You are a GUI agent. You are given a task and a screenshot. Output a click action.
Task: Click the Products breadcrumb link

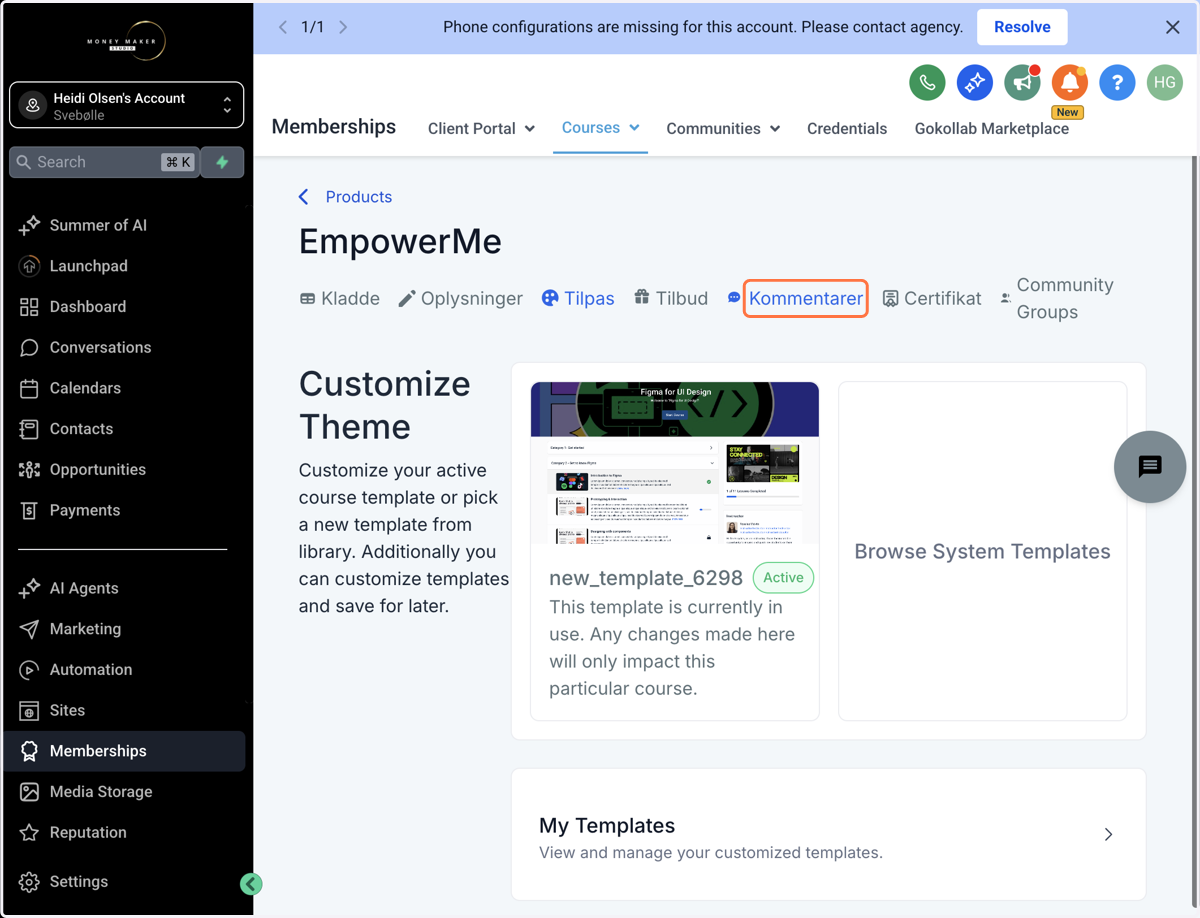point(359,197)
